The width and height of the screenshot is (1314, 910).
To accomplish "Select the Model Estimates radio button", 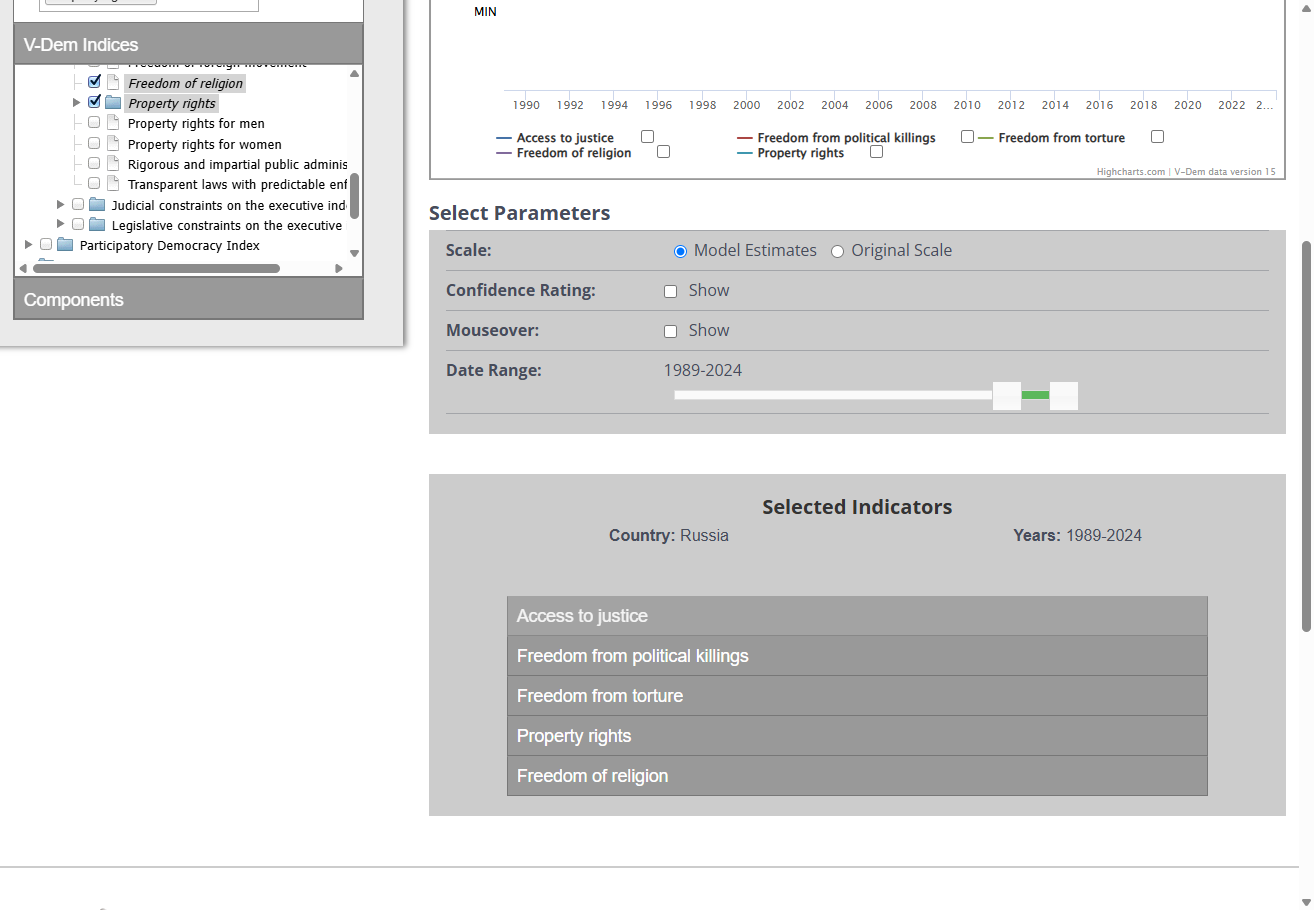I will [680, 251].
